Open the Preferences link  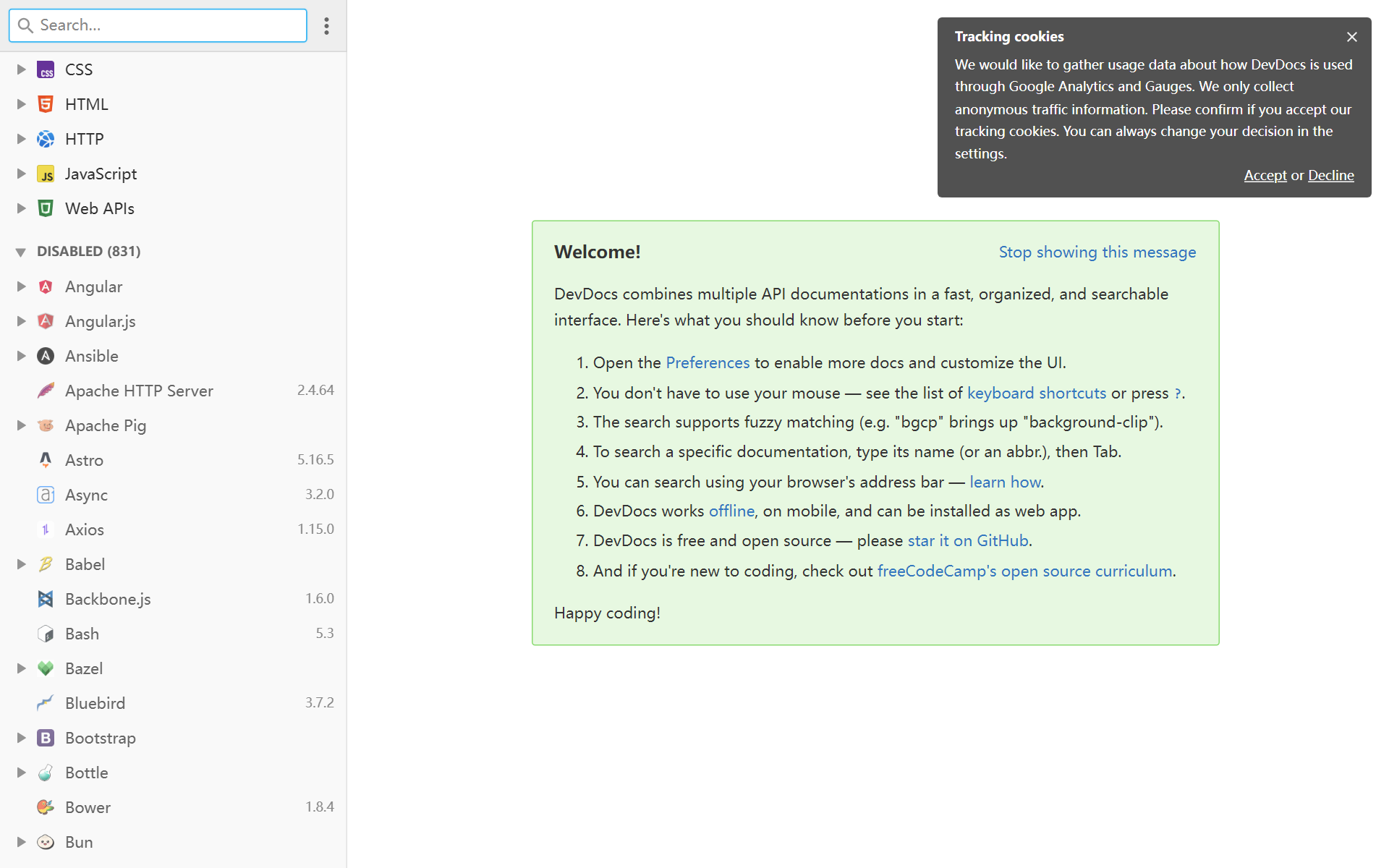coord(708,362)
